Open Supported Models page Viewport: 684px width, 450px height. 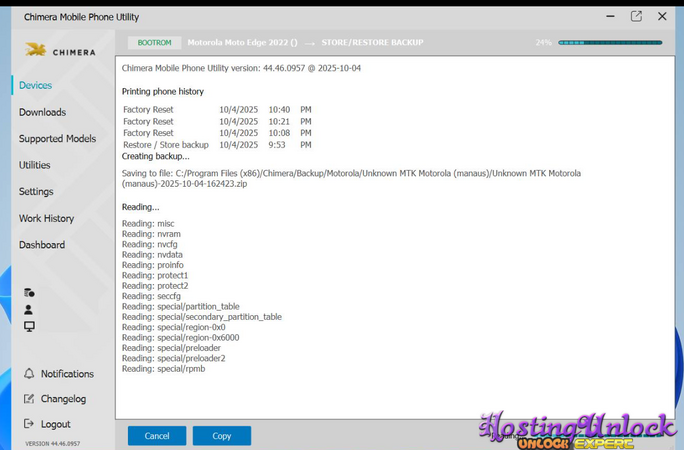pos(57,139)
